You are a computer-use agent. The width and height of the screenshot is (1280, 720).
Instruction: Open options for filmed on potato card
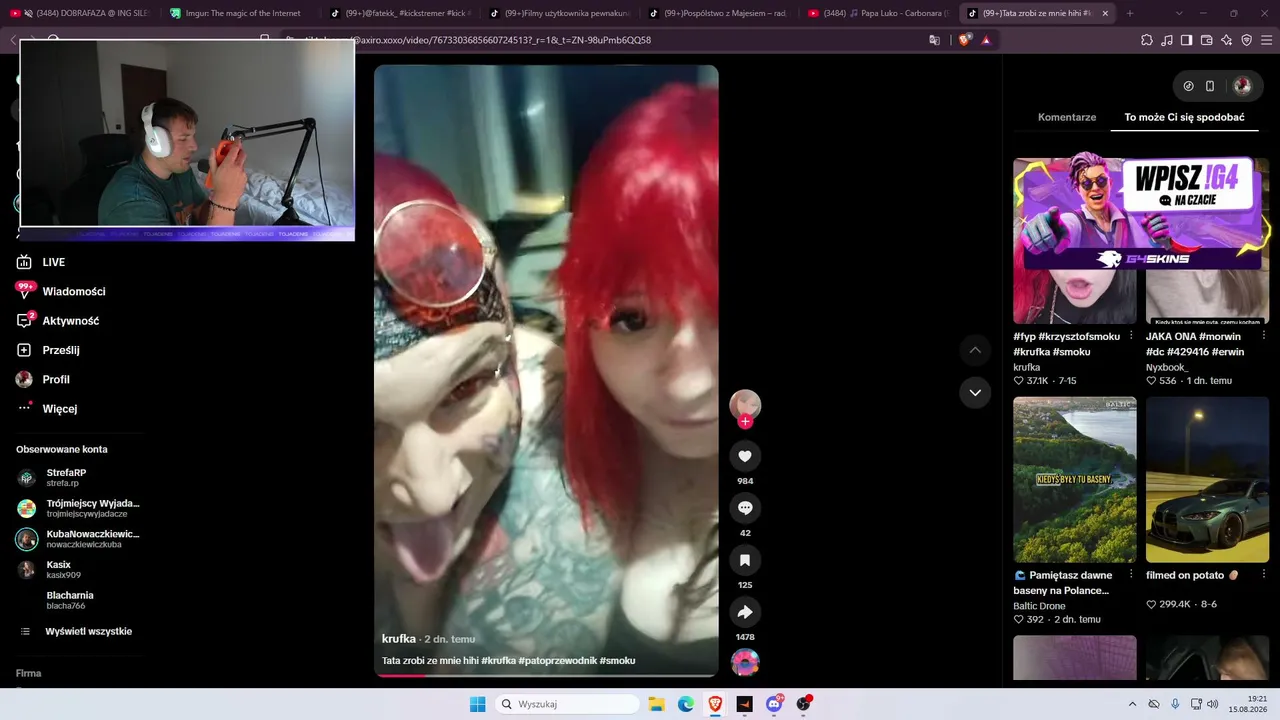coord(1263,575)
